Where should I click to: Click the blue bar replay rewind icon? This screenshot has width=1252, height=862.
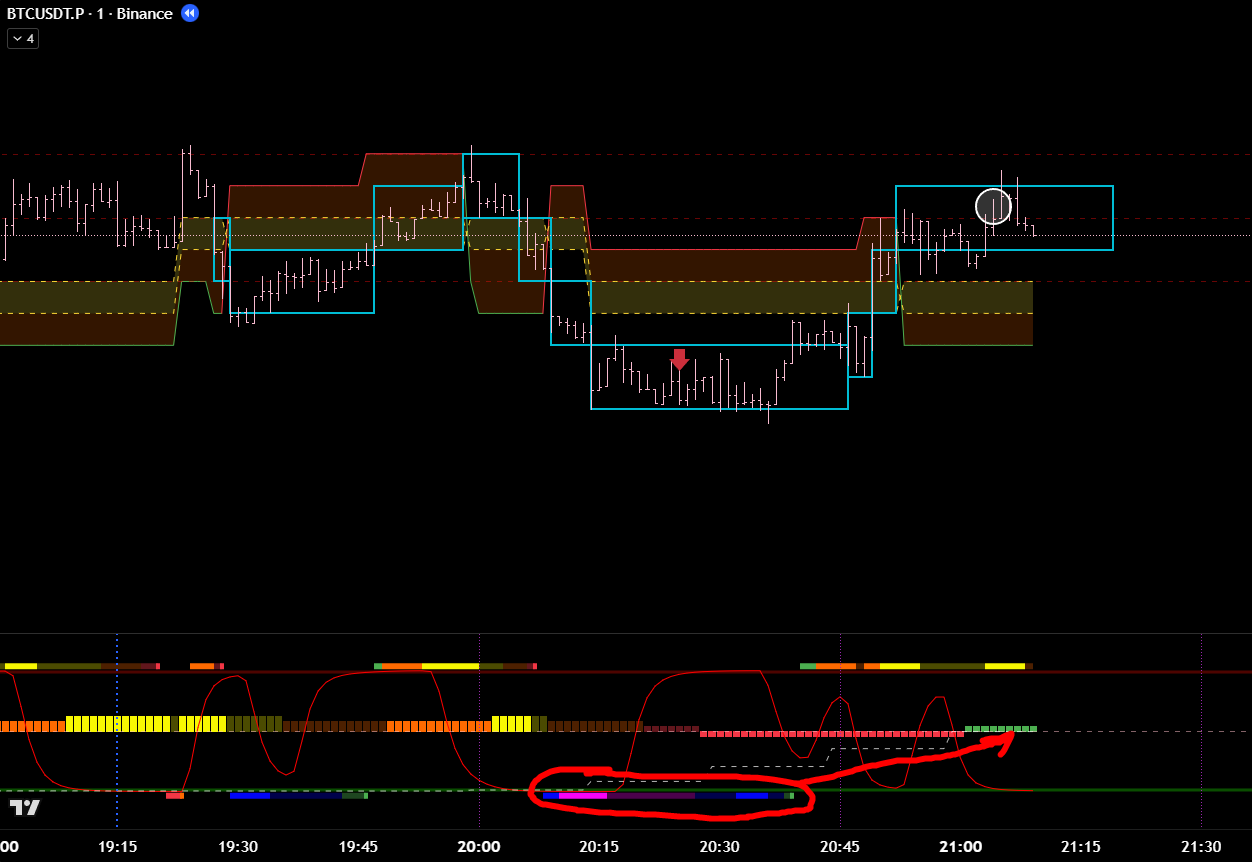click(x=190, y=13)
